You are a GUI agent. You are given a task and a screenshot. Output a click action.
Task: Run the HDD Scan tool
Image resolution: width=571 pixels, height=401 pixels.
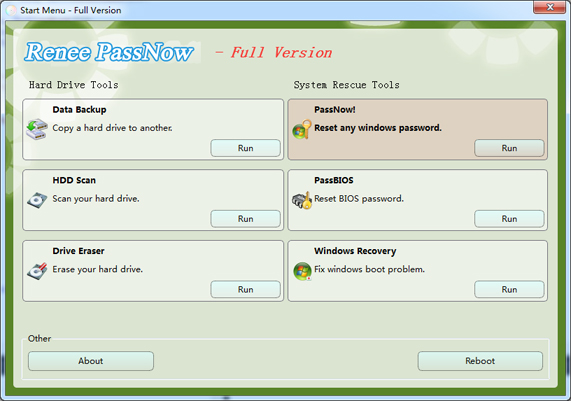pos(245,219)
